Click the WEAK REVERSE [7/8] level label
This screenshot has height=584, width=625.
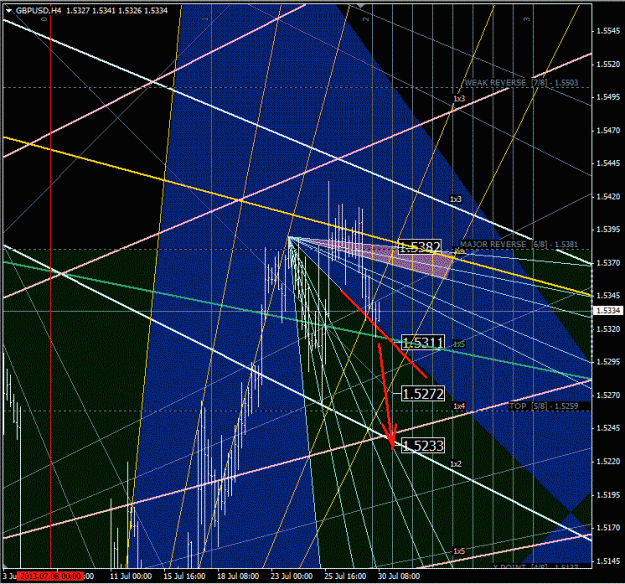click(521, 83)
